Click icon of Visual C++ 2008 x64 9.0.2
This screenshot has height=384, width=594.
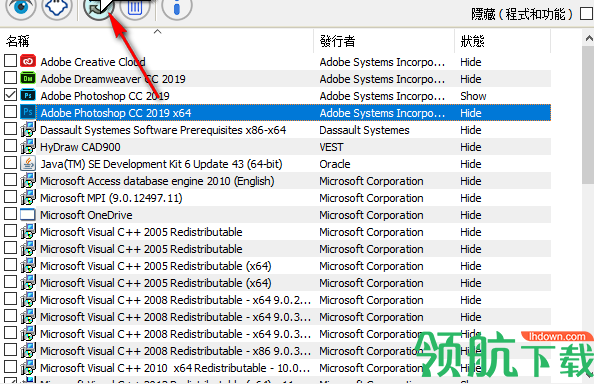[28, 300]
